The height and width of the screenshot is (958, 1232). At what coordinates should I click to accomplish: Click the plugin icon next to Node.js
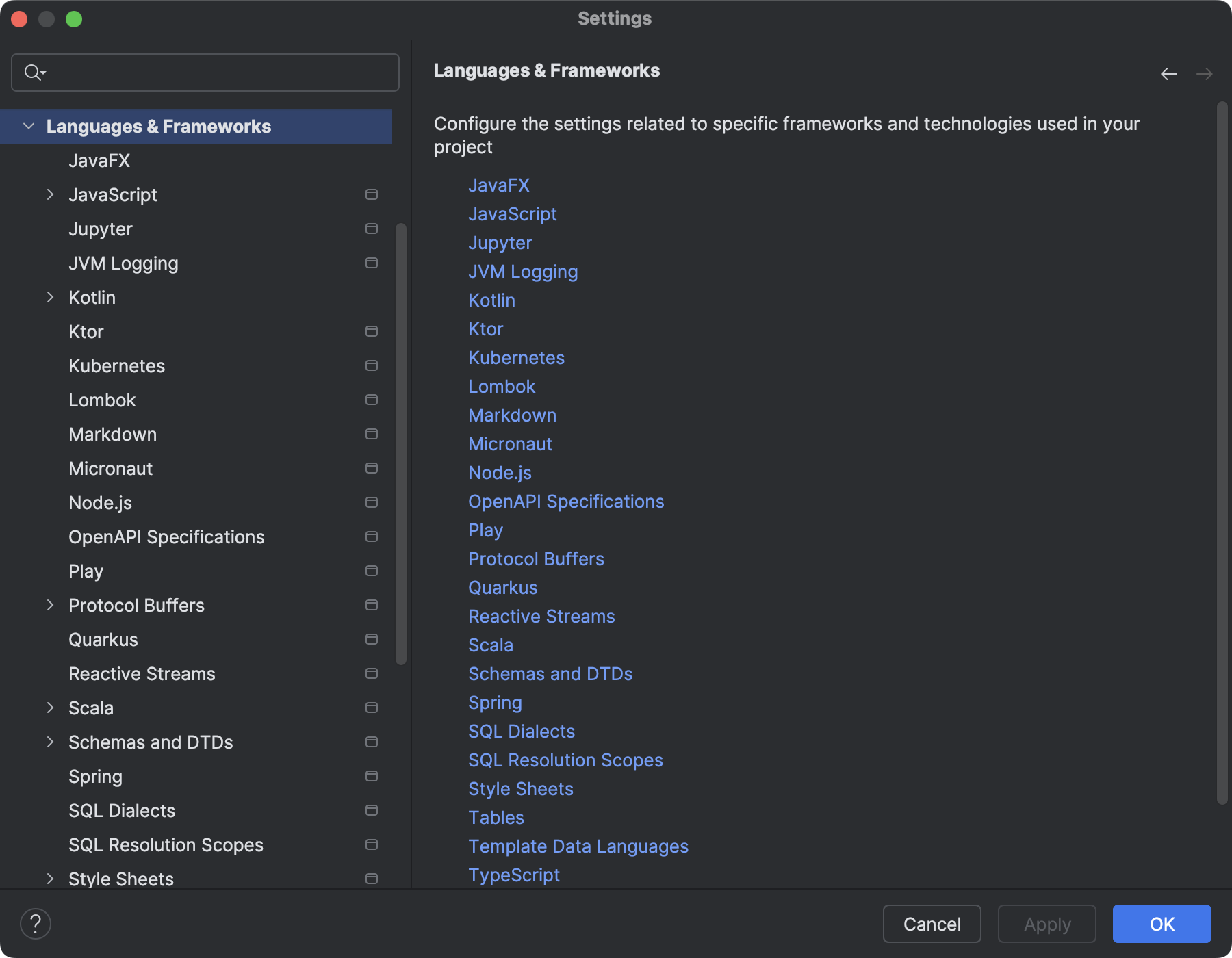(x=372, y=502)
